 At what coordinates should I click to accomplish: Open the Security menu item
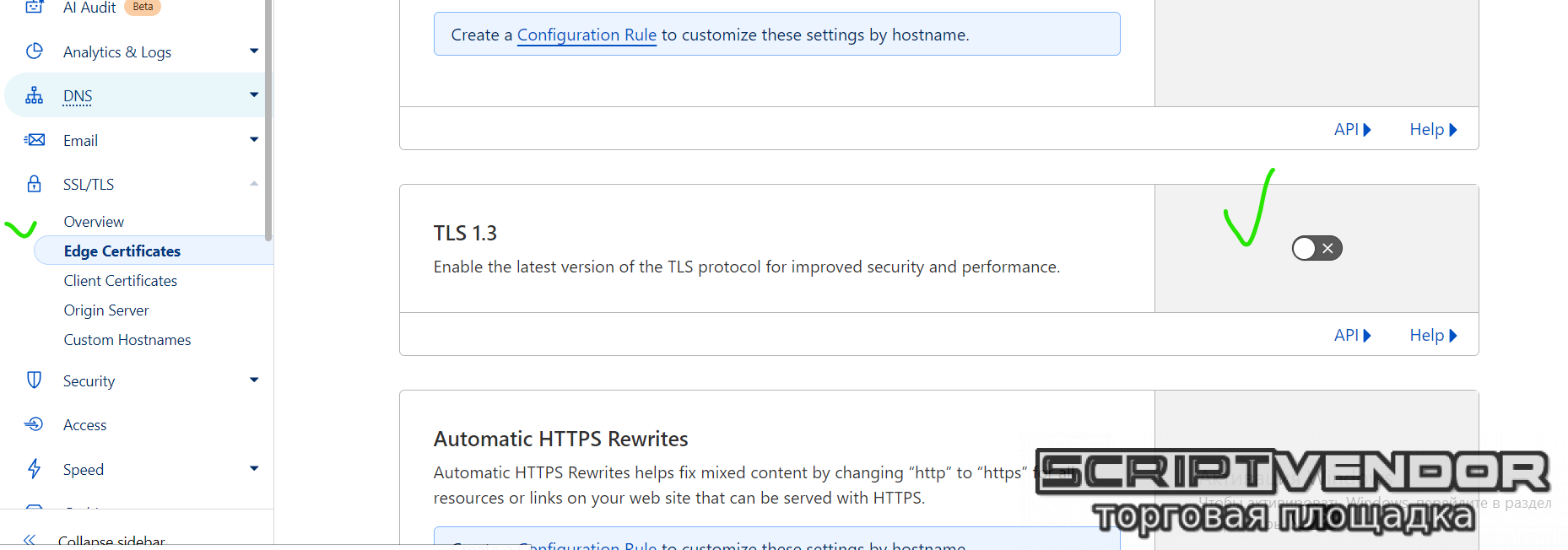pos(89,381)
